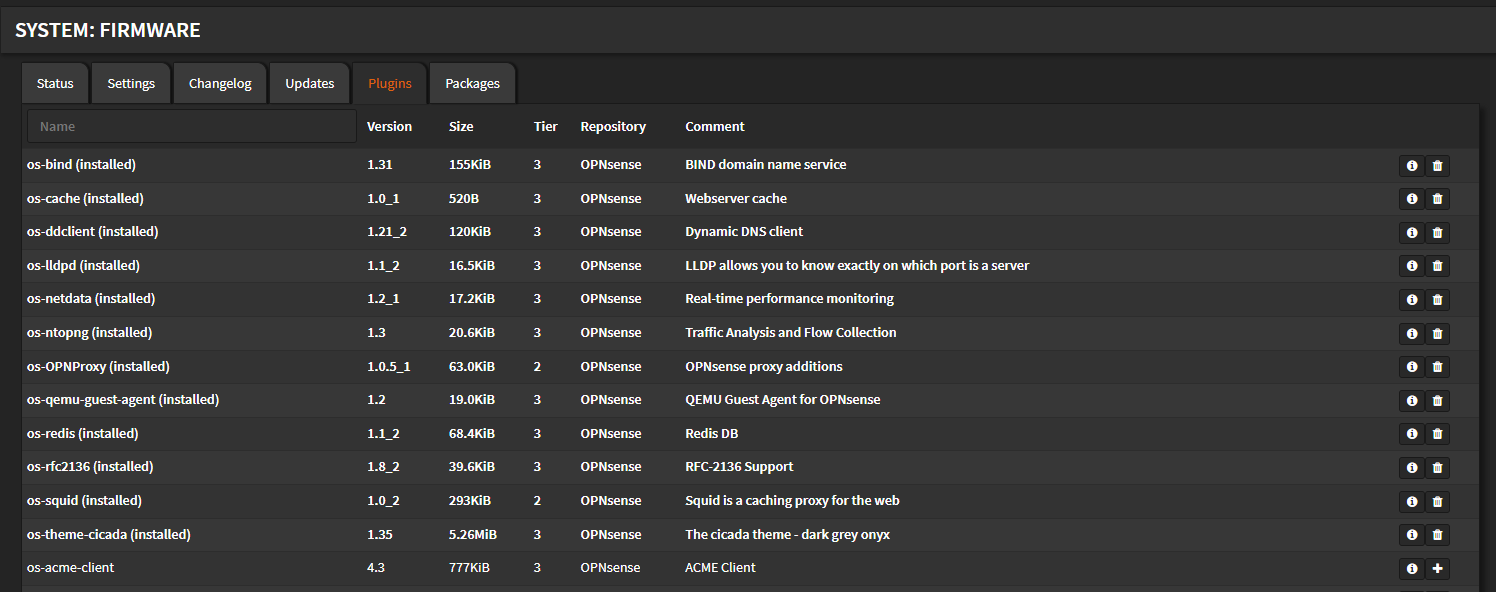
Task: View info for os-qemu-guest-agent
Action: 1411,401
